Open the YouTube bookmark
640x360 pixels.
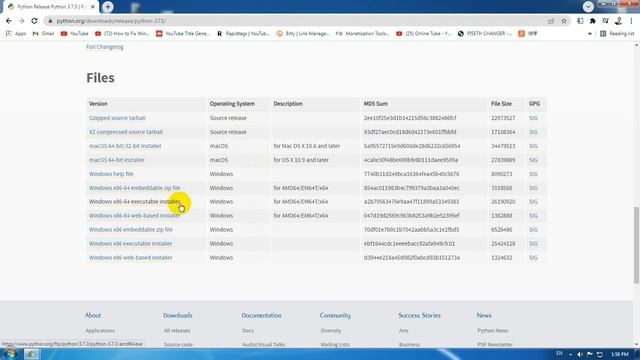click(75, 33)
